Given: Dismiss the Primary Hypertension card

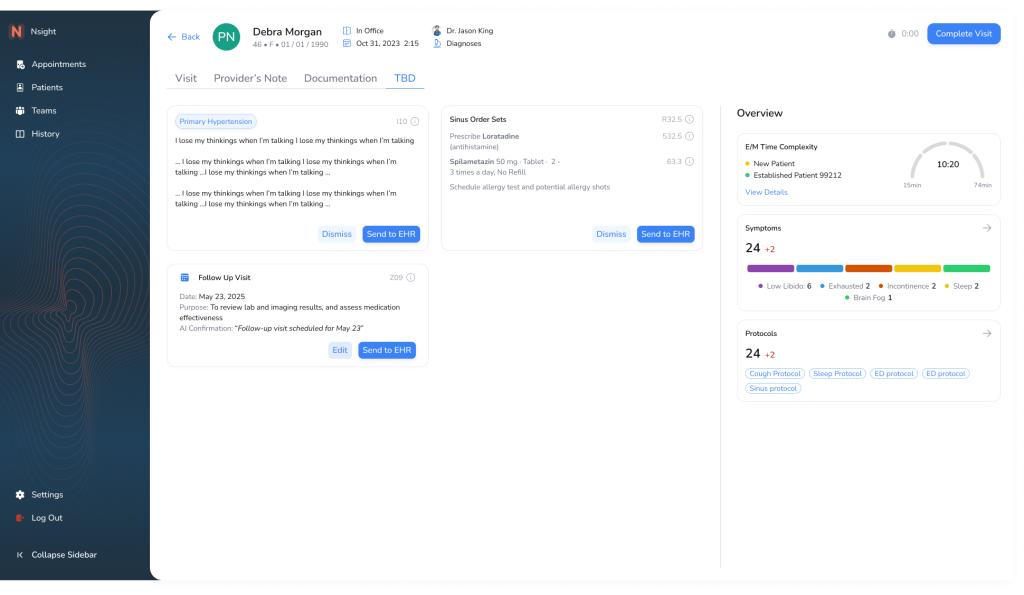Looking at the screenshot, I should (336, 234).
